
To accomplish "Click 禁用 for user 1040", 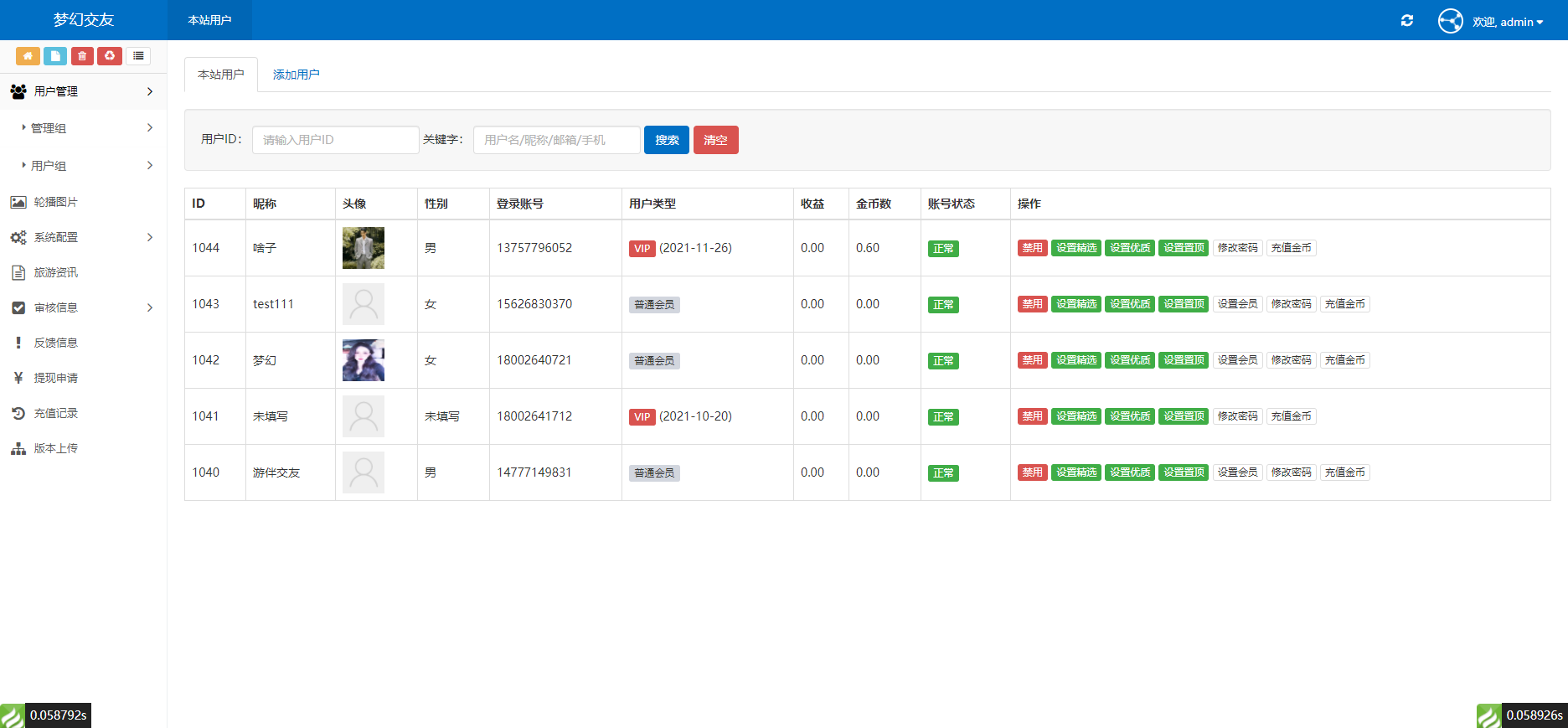I will (x=1032, y=472).
